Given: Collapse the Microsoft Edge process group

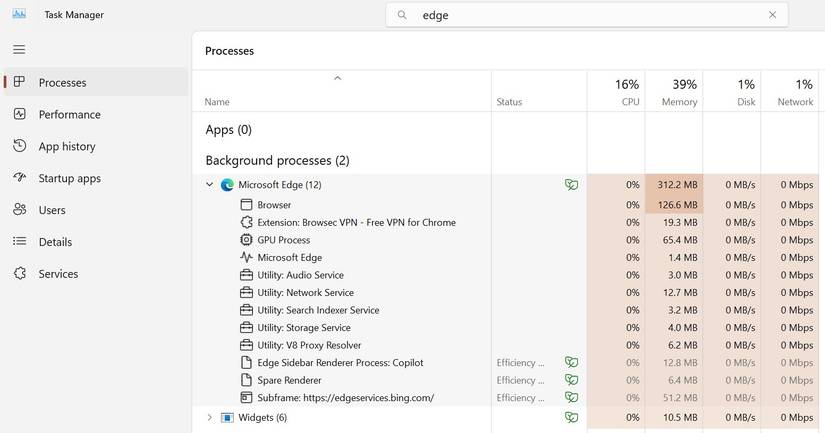Looking at the screenshot, I should tap(209, 185).
